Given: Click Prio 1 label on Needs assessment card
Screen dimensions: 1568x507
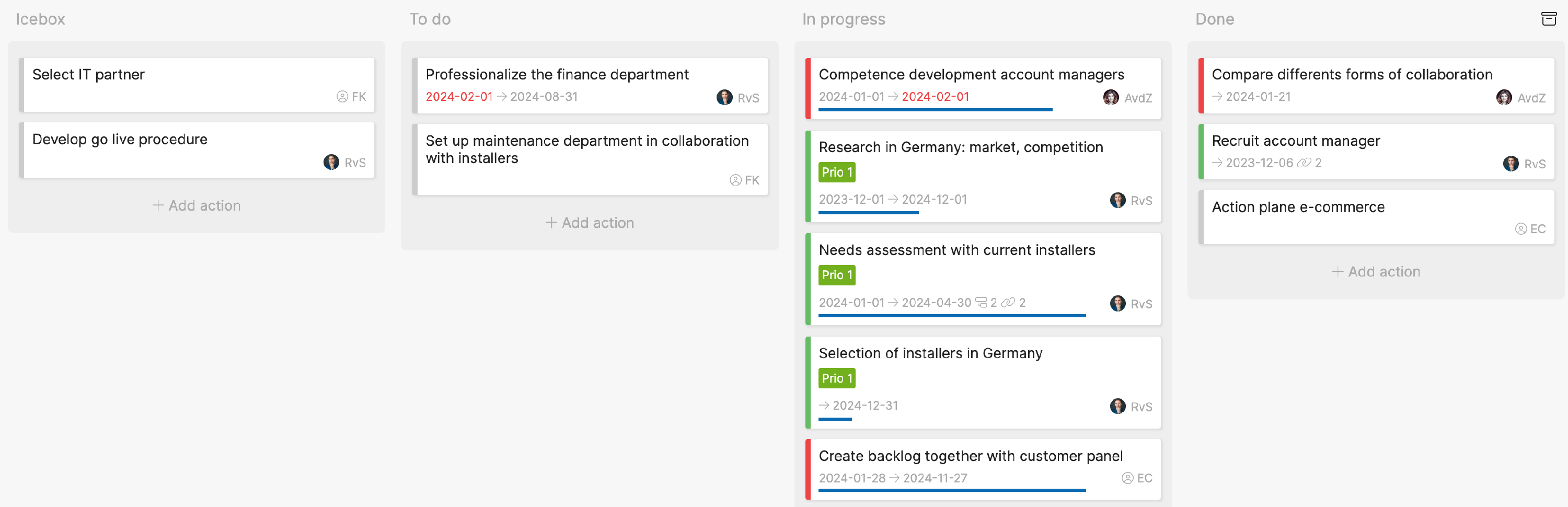Looking at the screenshot, I should pyautogui.click(x=836, y=275).
